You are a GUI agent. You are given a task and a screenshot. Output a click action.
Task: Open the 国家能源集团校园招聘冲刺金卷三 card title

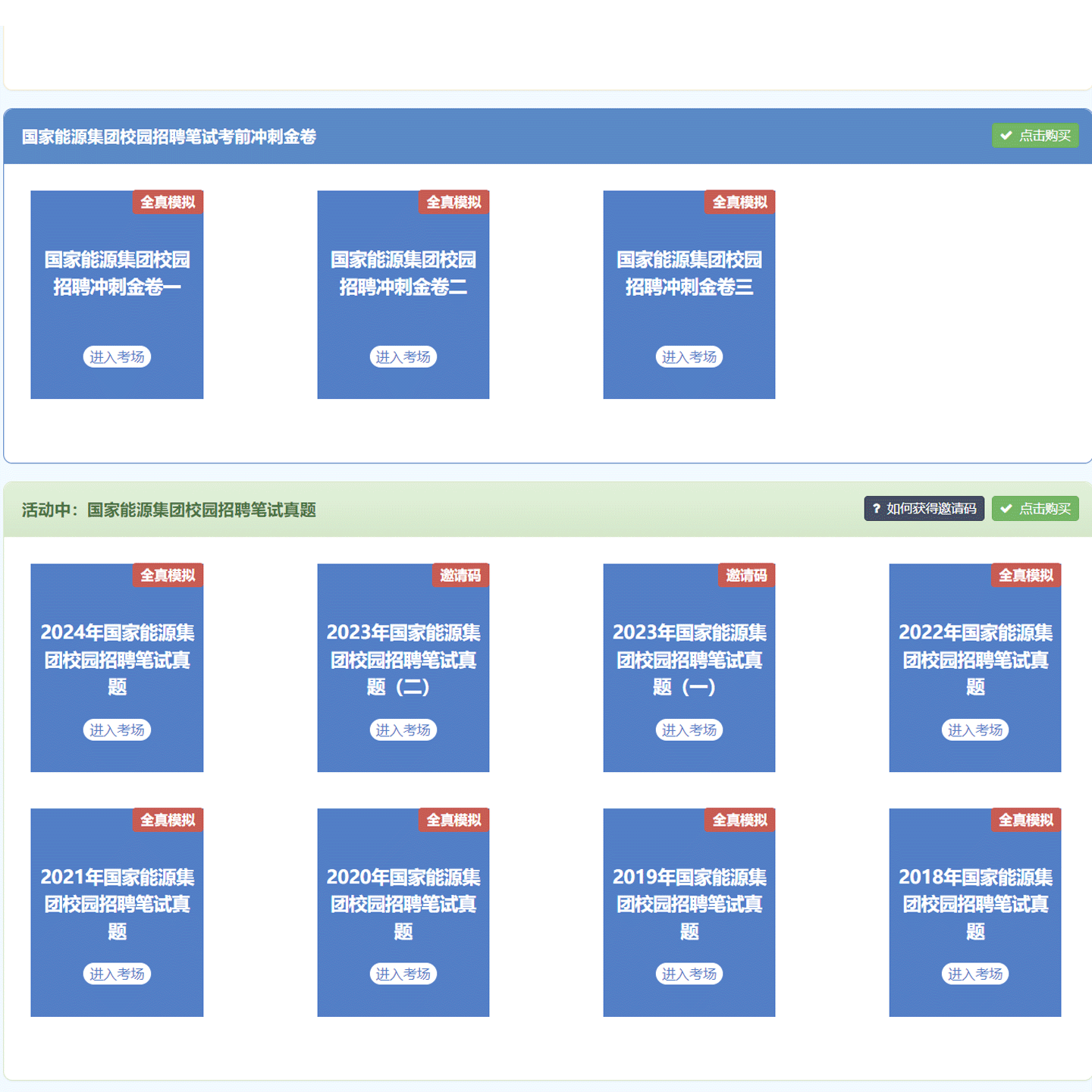[689, 274]
